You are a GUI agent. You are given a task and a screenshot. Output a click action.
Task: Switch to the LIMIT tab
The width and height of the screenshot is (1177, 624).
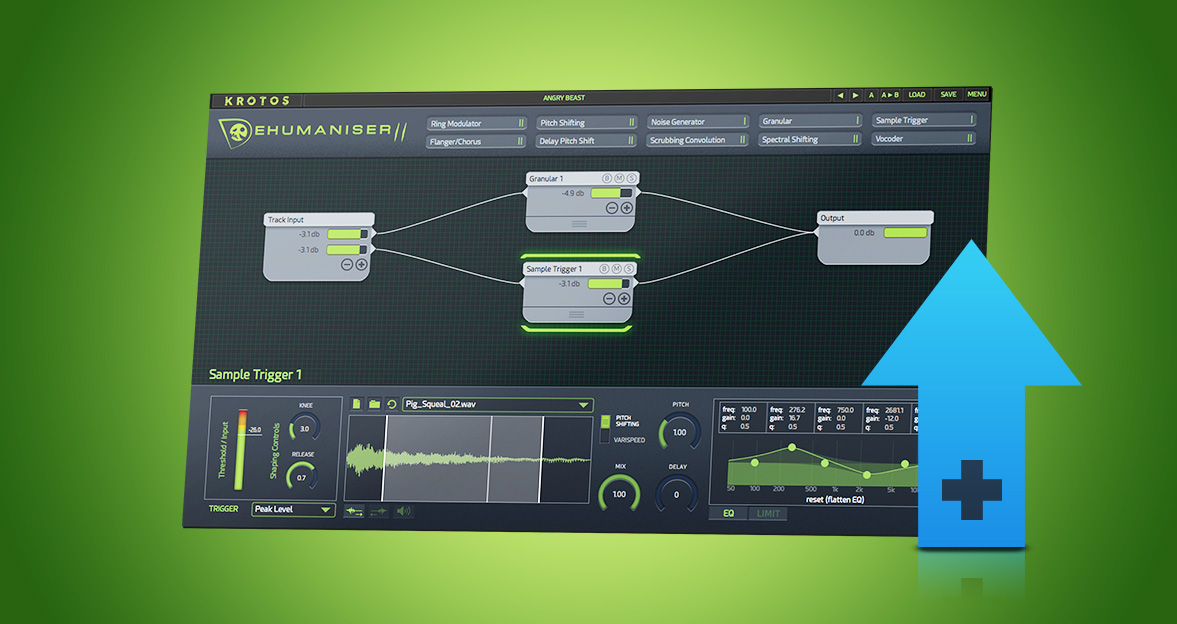tap(768, 514)
